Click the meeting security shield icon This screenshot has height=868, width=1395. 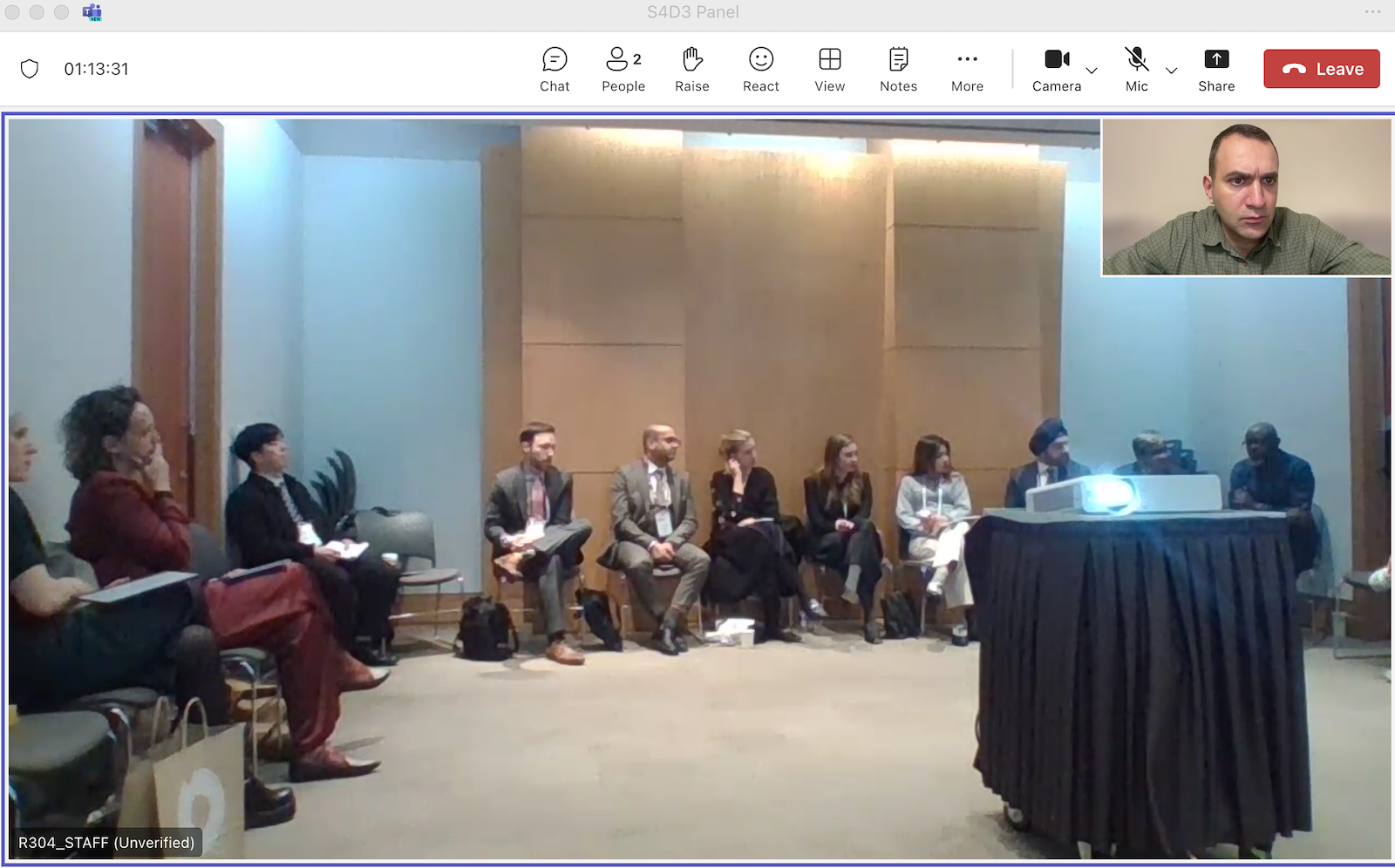pyautogui.click(x=30, y=68)
